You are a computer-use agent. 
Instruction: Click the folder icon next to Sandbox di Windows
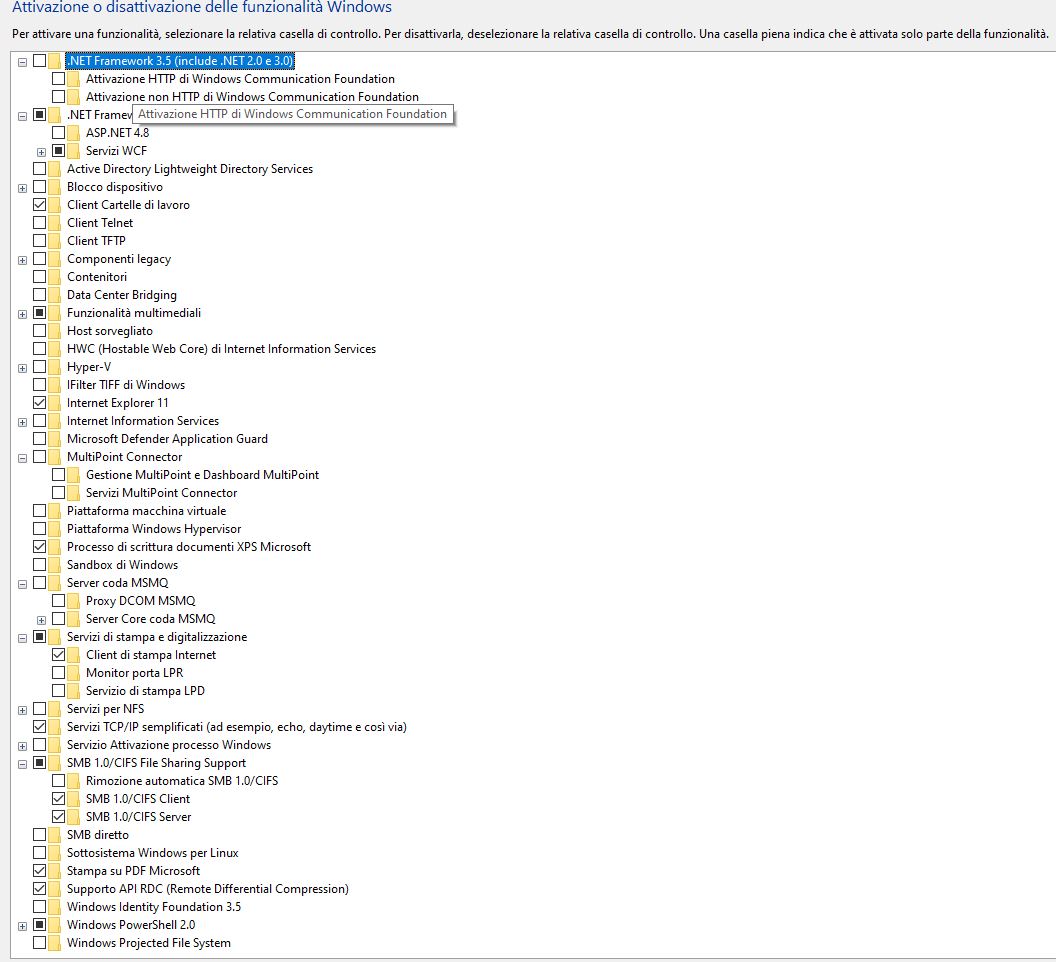coord(55,565)
